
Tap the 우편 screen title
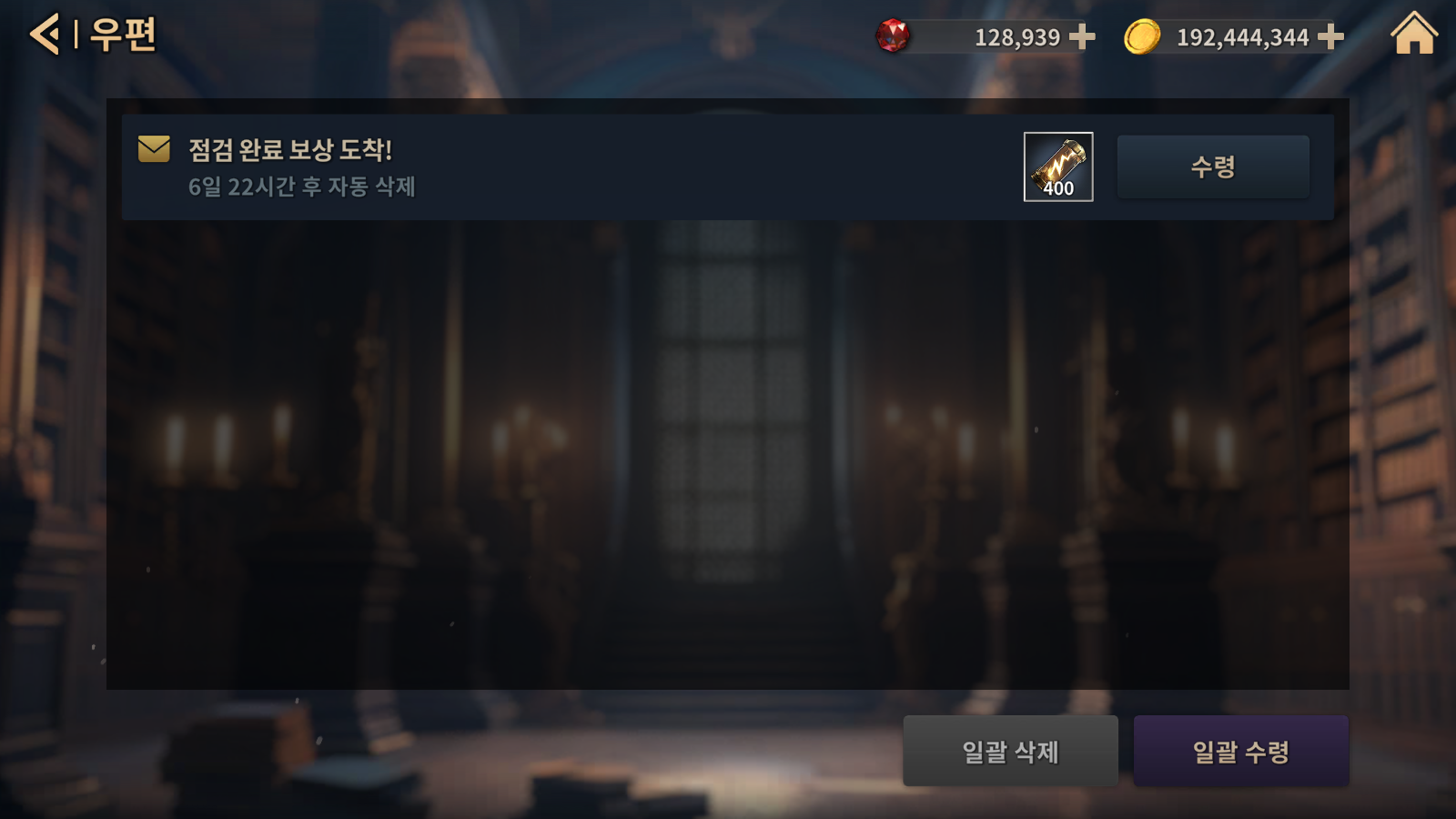click(124, 35)
